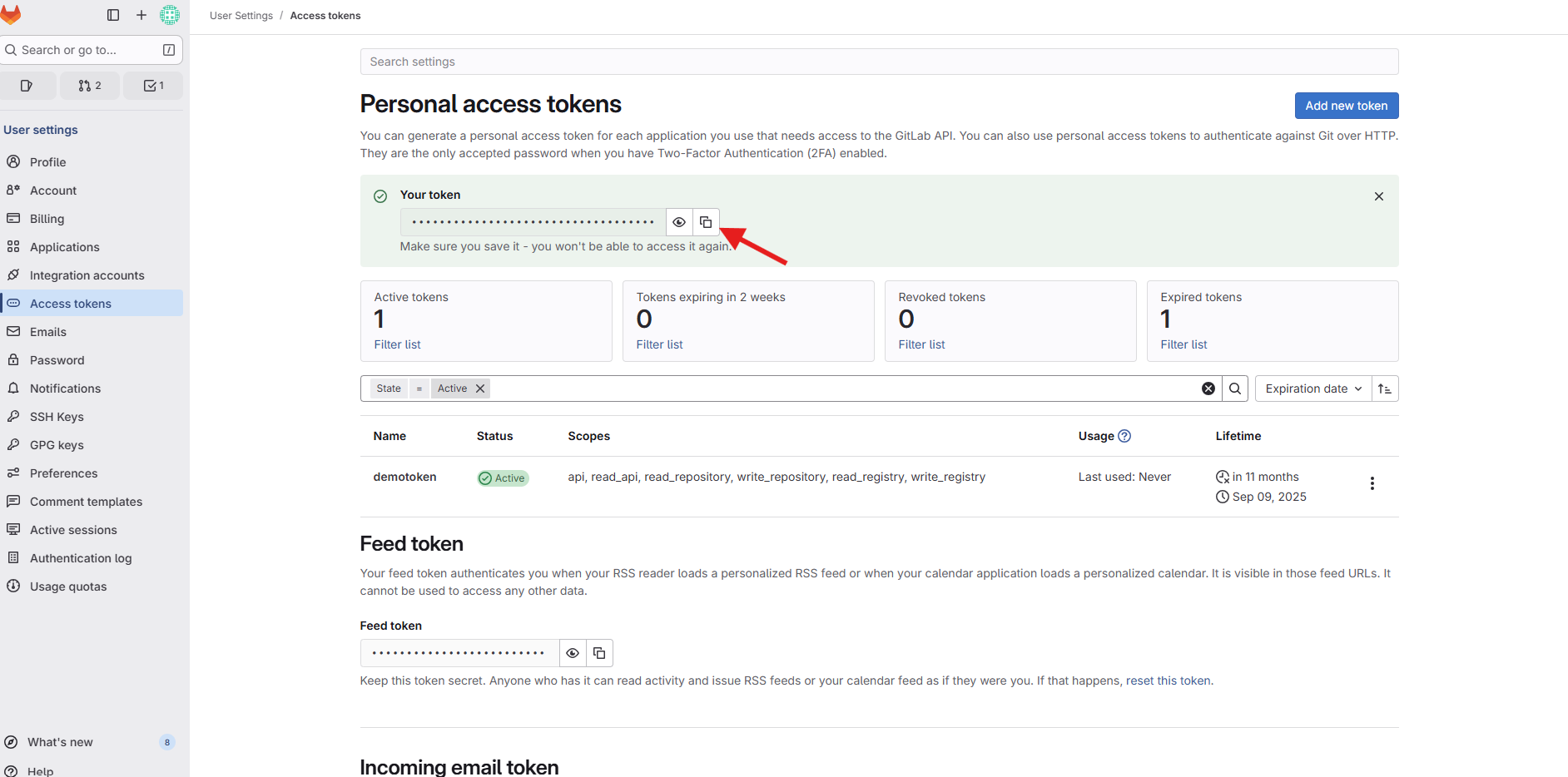Image resolution: width=1568 pixels, height=777 pixels.
Task: Open the Active state filter token
Action: tap(452, 388)
